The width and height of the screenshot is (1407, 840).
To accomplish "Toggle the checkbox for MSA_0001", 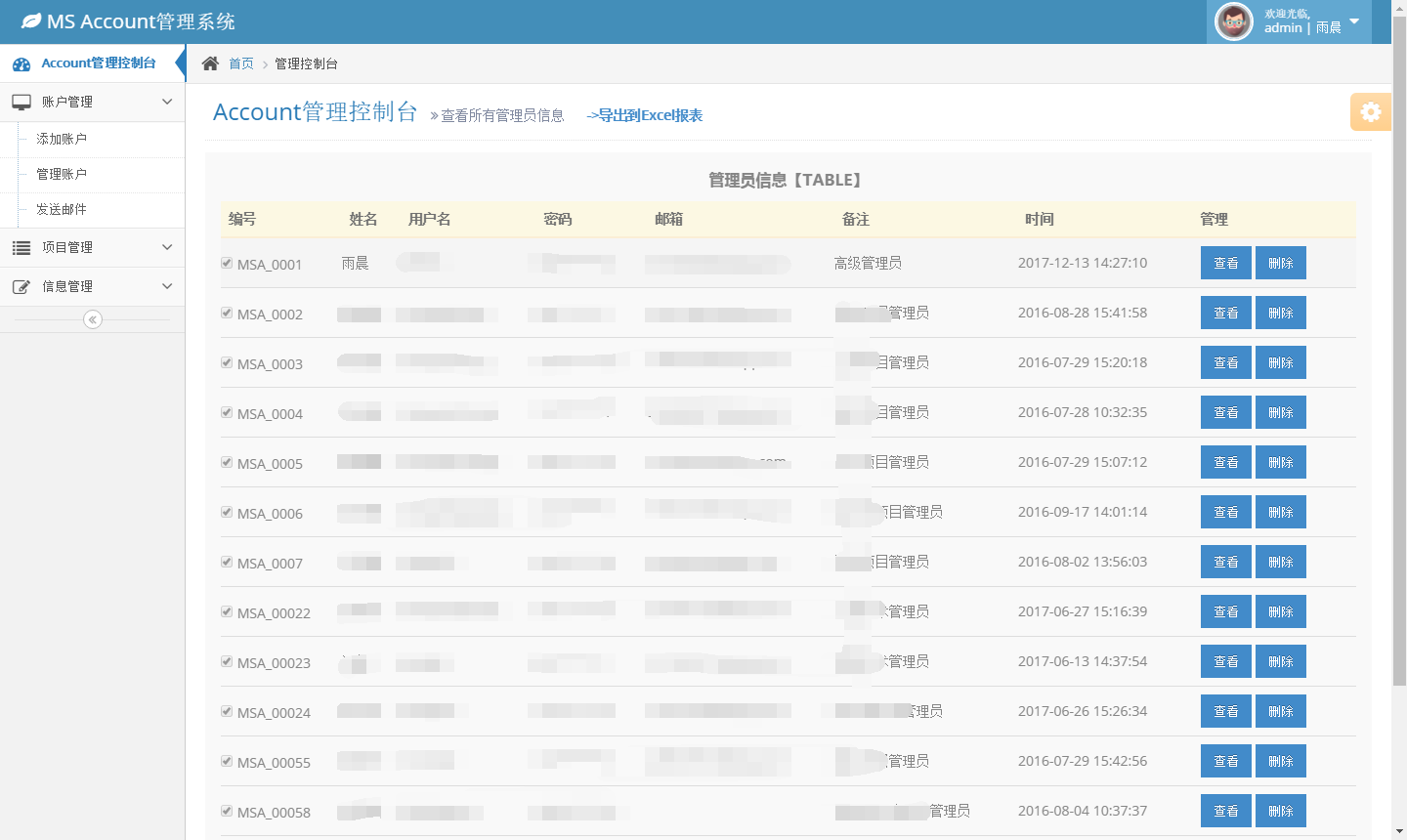I will 227,263.
